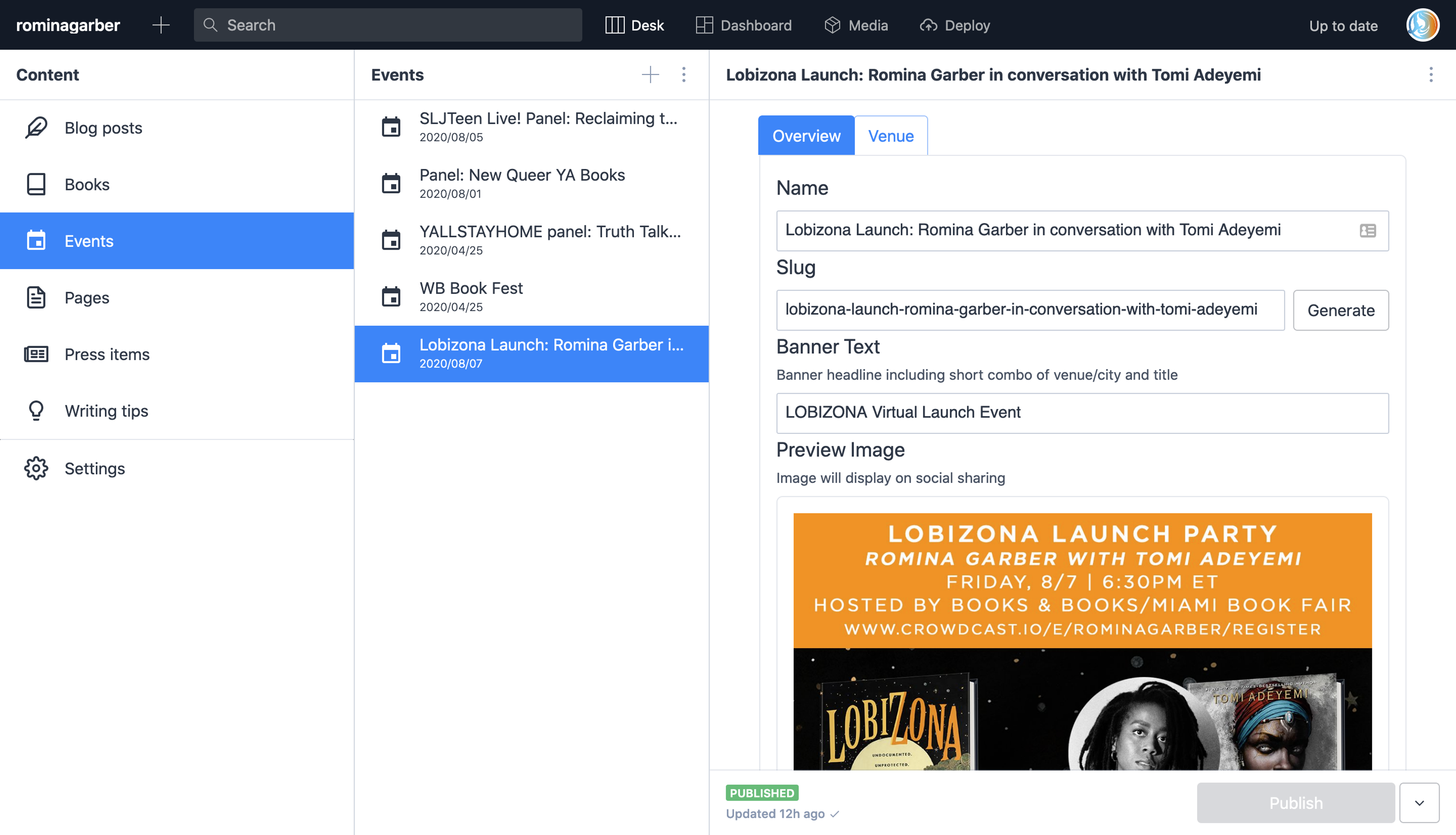Switch to the Venue tab
This screenshot has height=835, width=1456.
[890, 136]
